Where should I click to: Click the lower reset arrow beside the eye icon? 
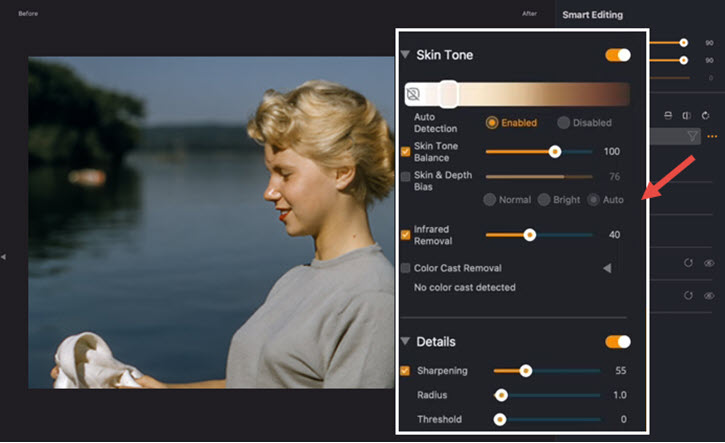[x=688, y=295]
